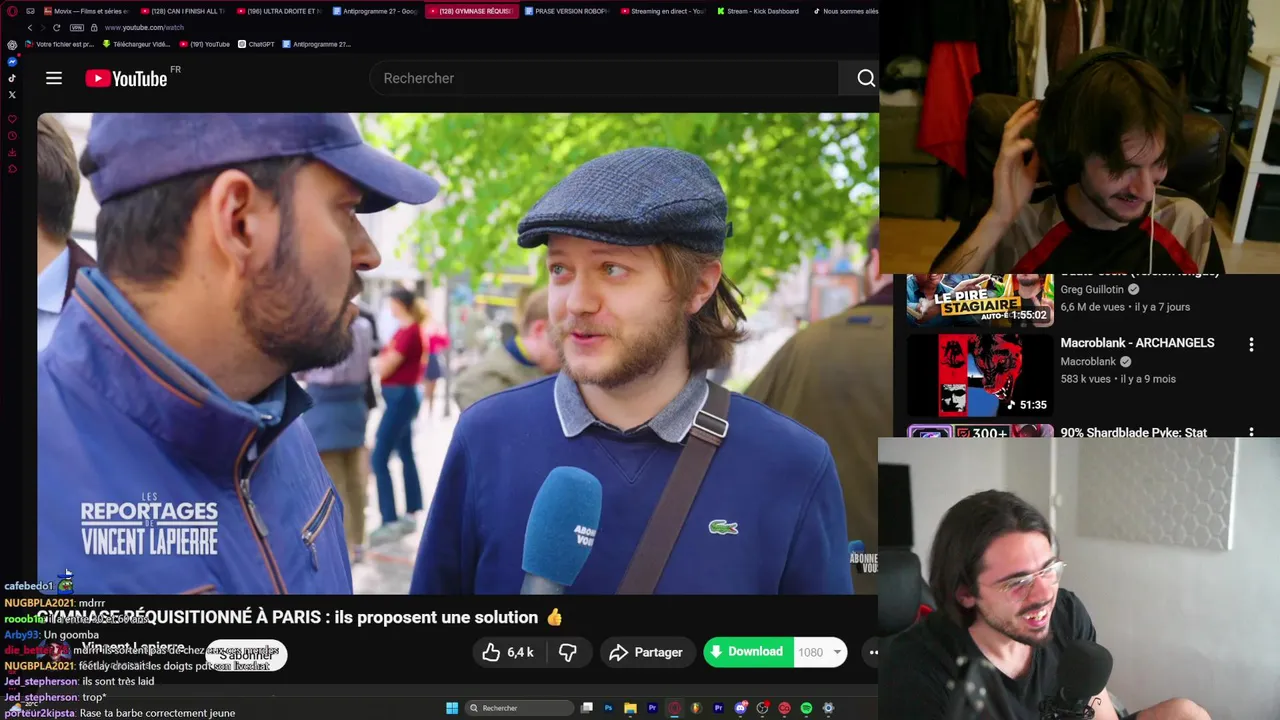Open Messenger in the Opera sidebar
The height and width of the screenshot is (720, 1280).
[12, 62]
